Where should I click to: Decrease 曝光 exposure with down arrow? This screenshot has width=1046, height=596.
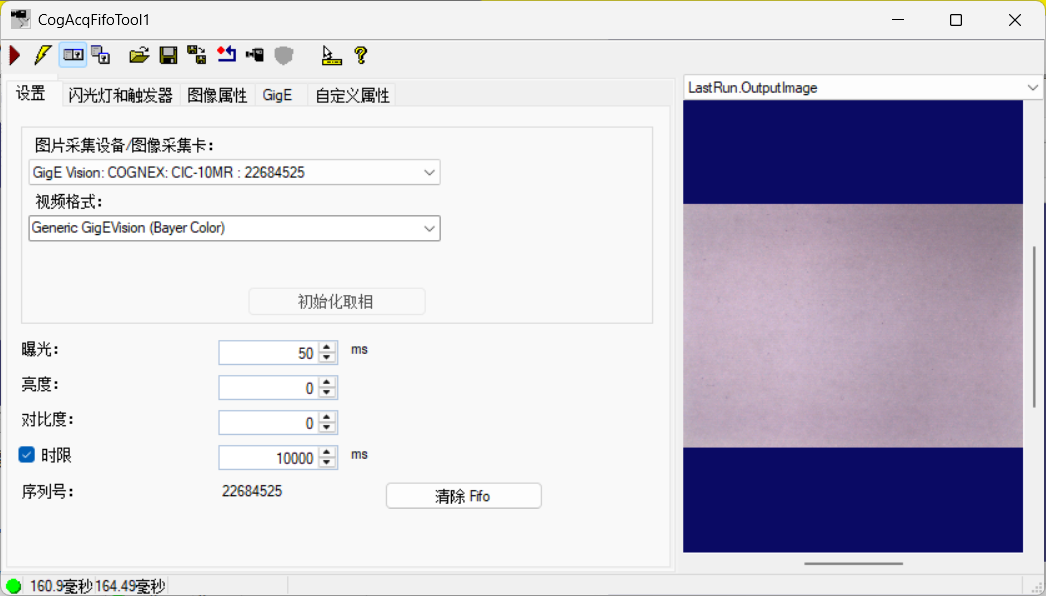327,358
